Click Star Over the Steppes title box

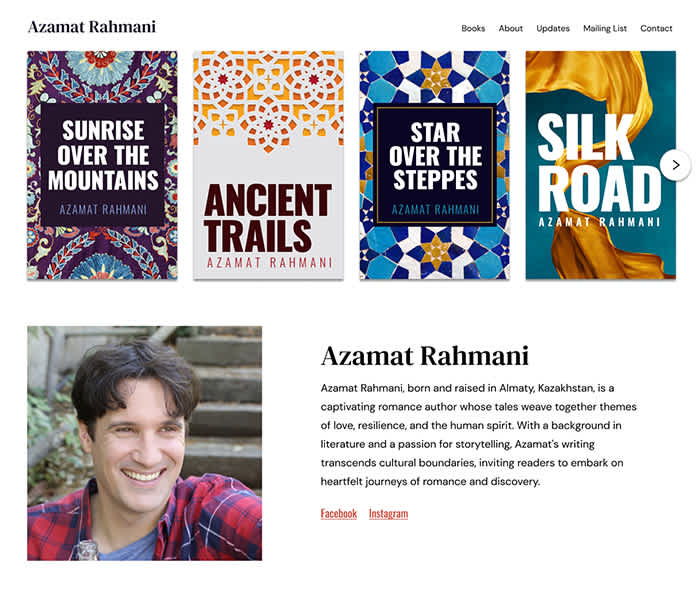[x=435, y=165]
